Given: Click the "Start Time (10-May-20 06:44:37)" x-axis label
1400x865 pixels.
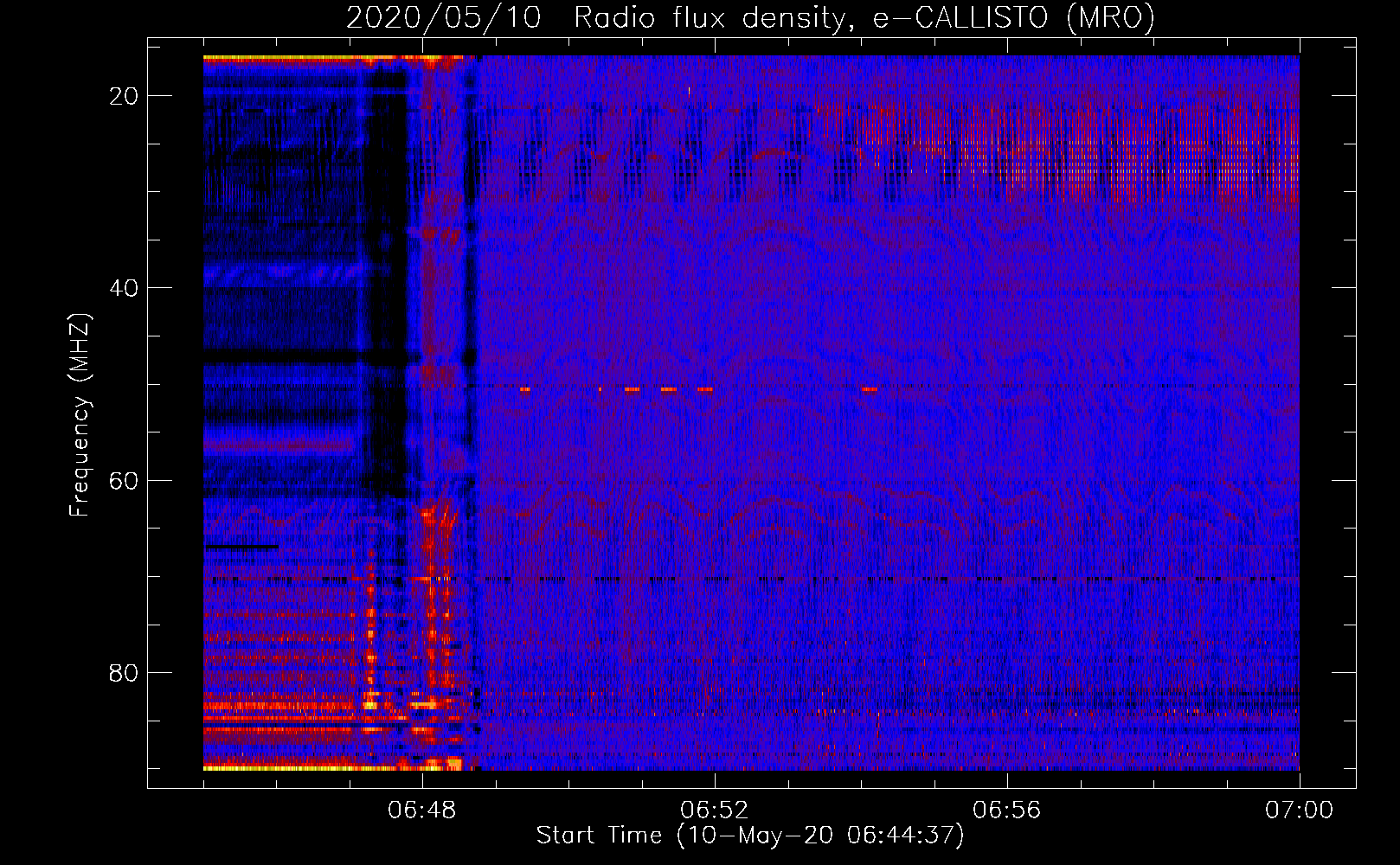Looking at the screenshot, I should tap(750, 836).
